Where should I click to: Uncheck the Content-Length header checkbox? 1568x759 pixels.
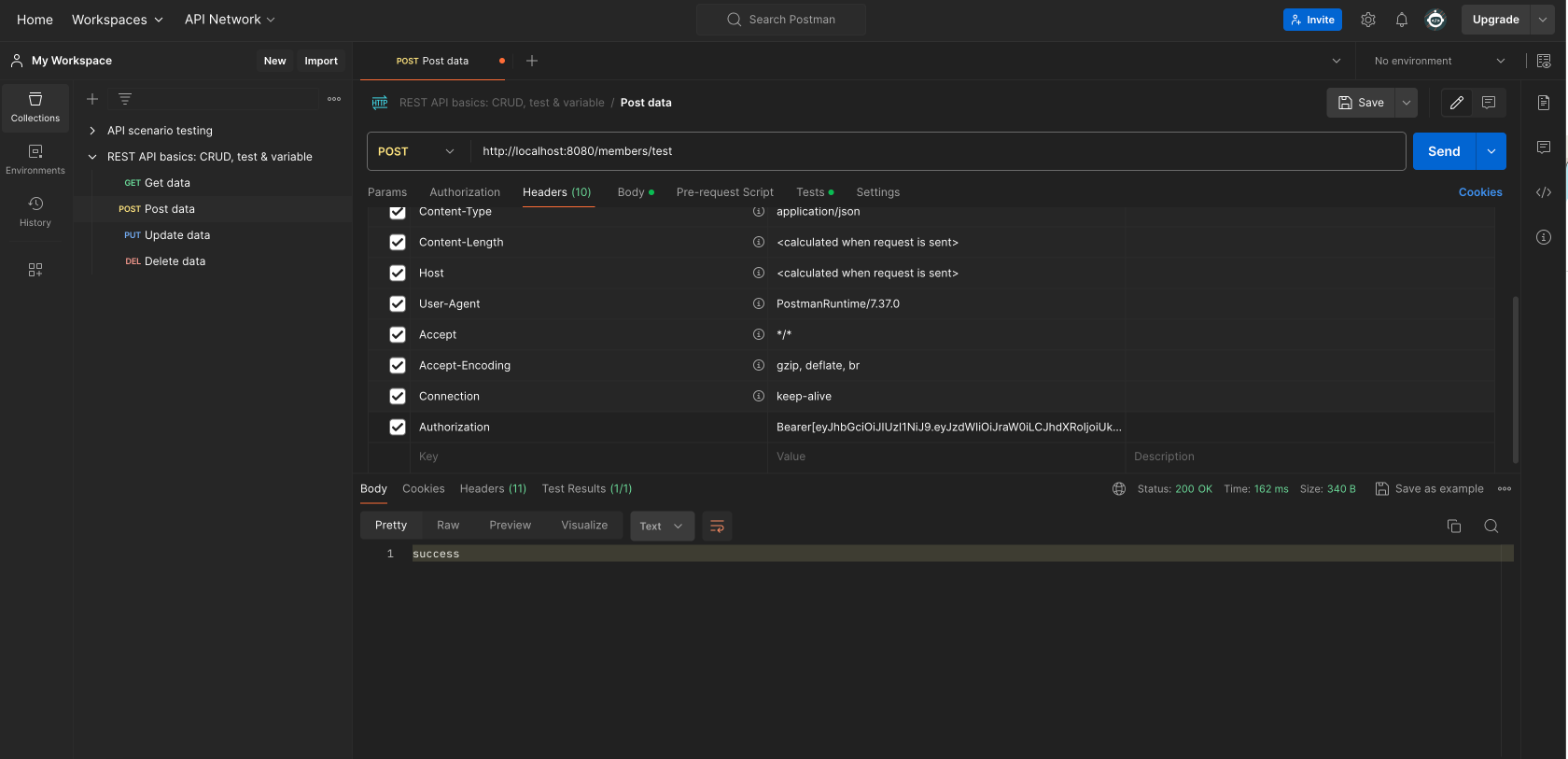click(398, 242)
